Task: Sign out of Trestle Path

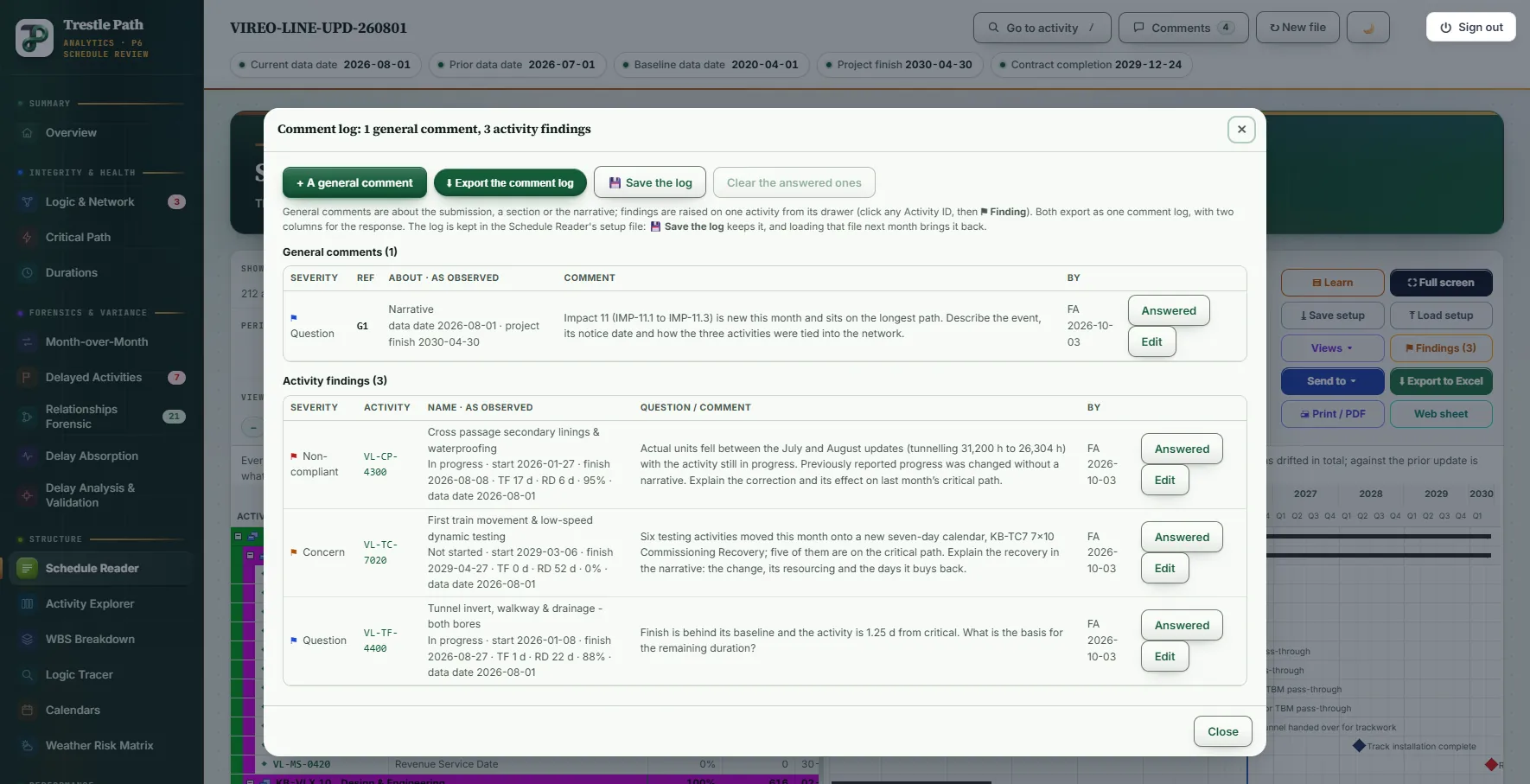Action: pyautogui.click(x=1470, y=28)
